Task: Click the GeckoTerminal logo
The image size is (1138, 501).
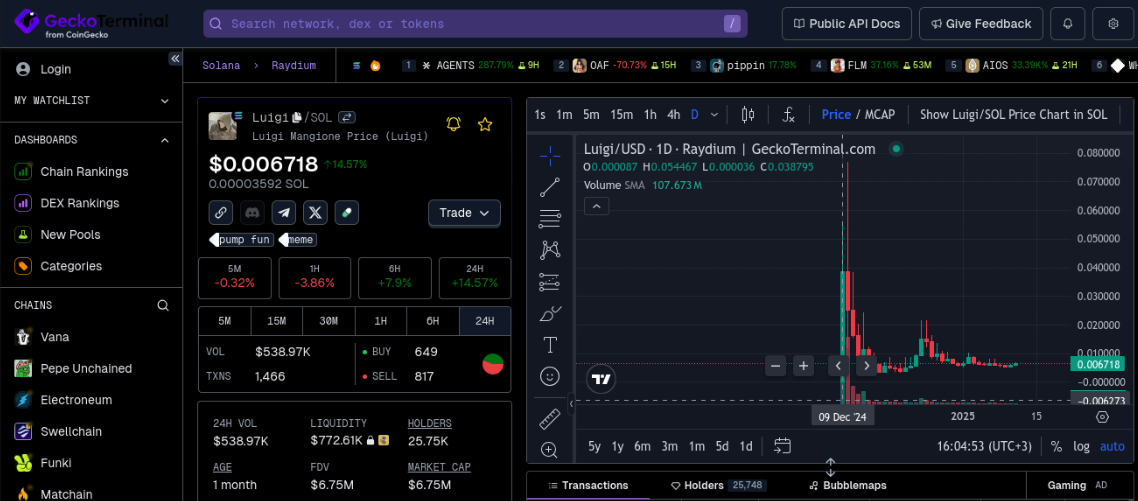Action: [x=91, y=23]
